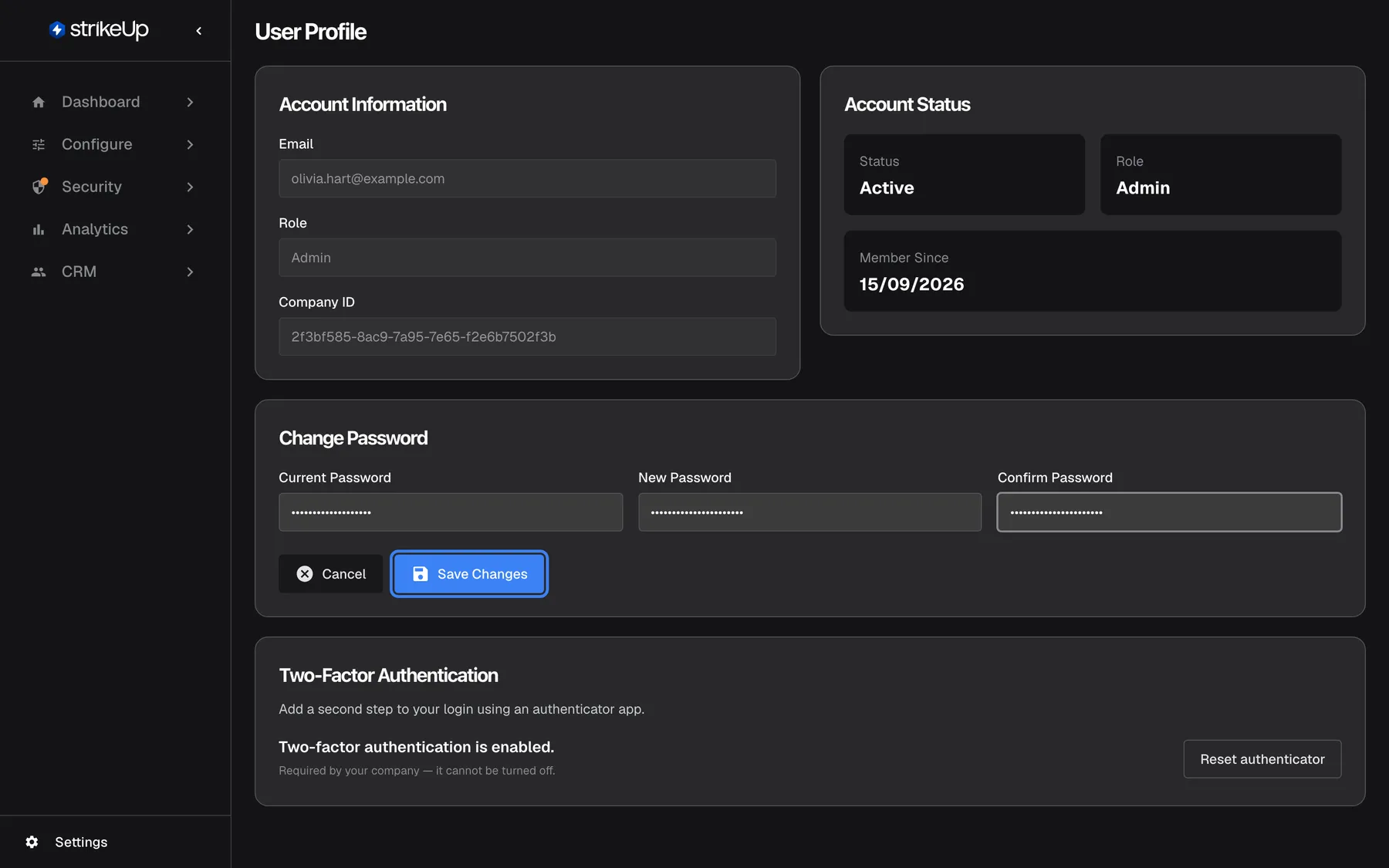Click the Analytics bar chart icon
Screen dimensions: 1389x868
click(x=39, y=229)
